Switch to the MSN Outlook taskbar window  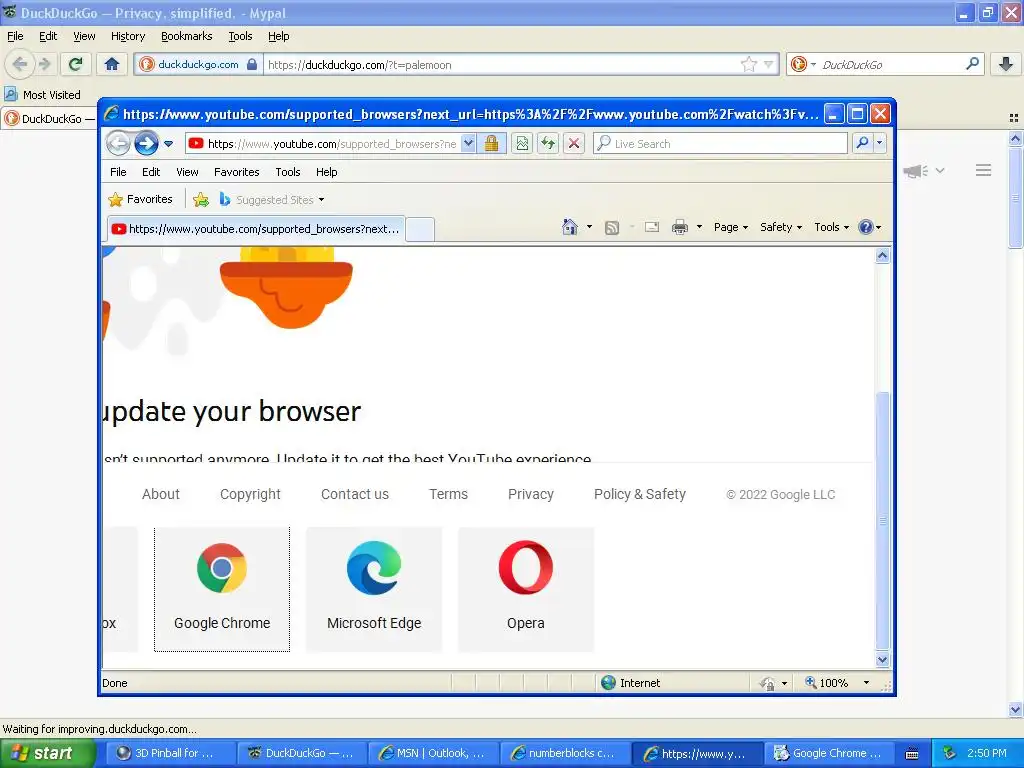coord(434,754)
